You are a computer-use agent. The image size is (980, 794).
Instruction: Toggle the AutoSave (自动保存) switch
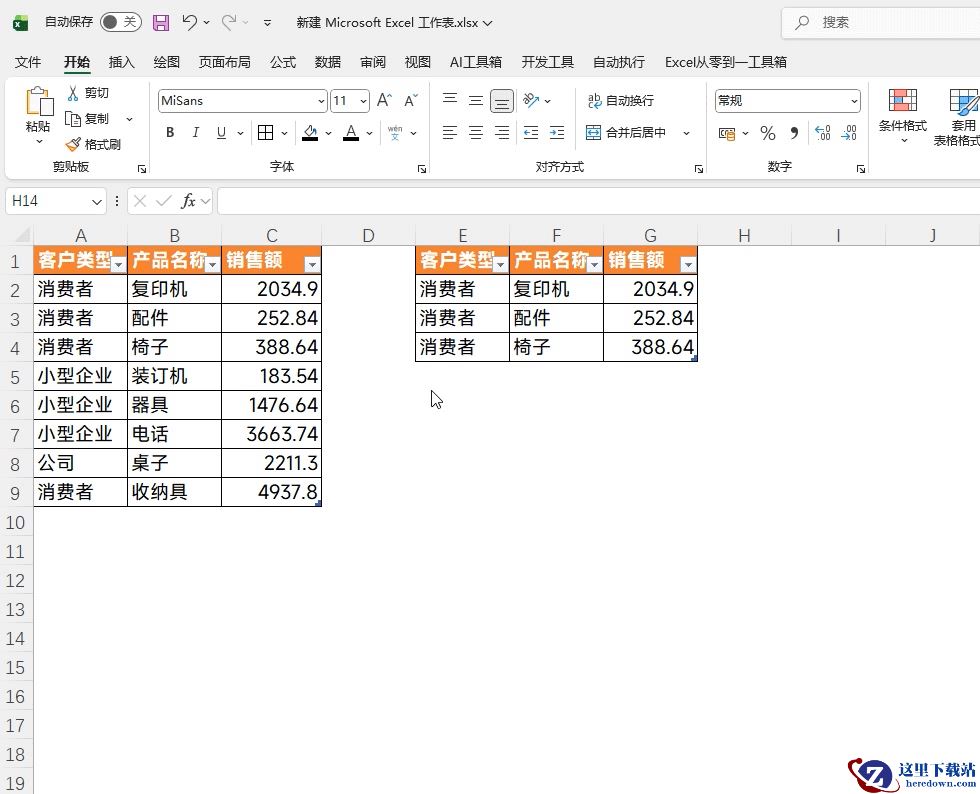click(x=120, y=22)
